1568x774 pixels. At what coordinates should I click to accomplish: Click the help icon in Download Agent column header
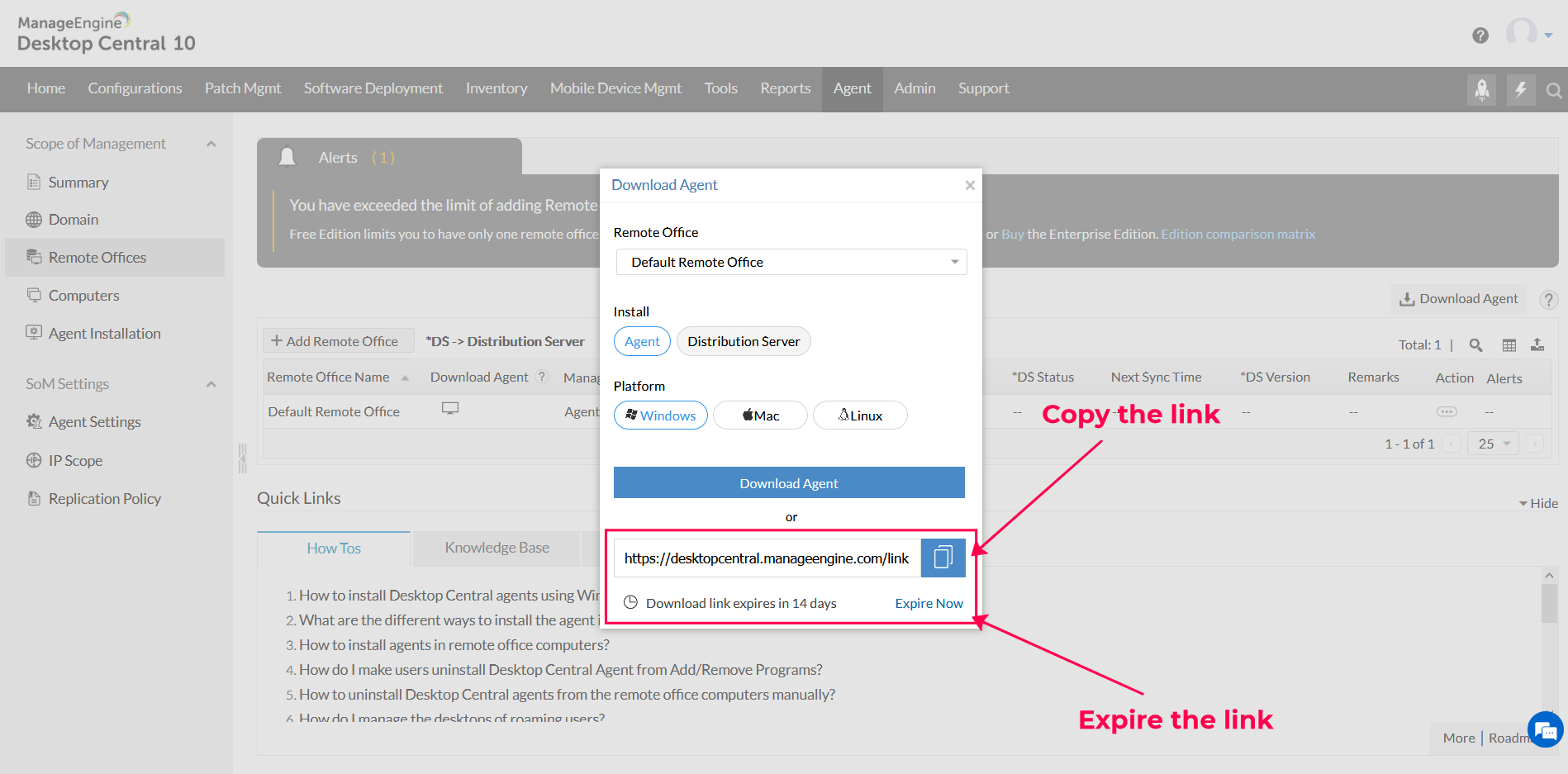point(542,377)
